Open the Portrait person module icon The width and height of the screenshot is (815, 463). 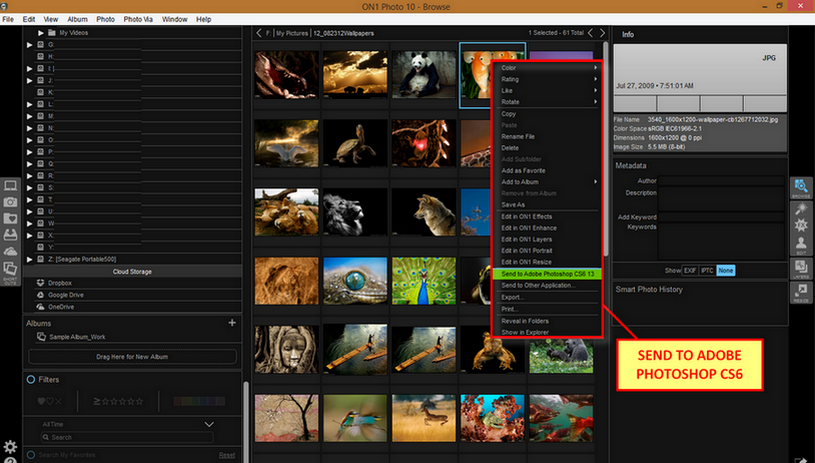(801, 245)
